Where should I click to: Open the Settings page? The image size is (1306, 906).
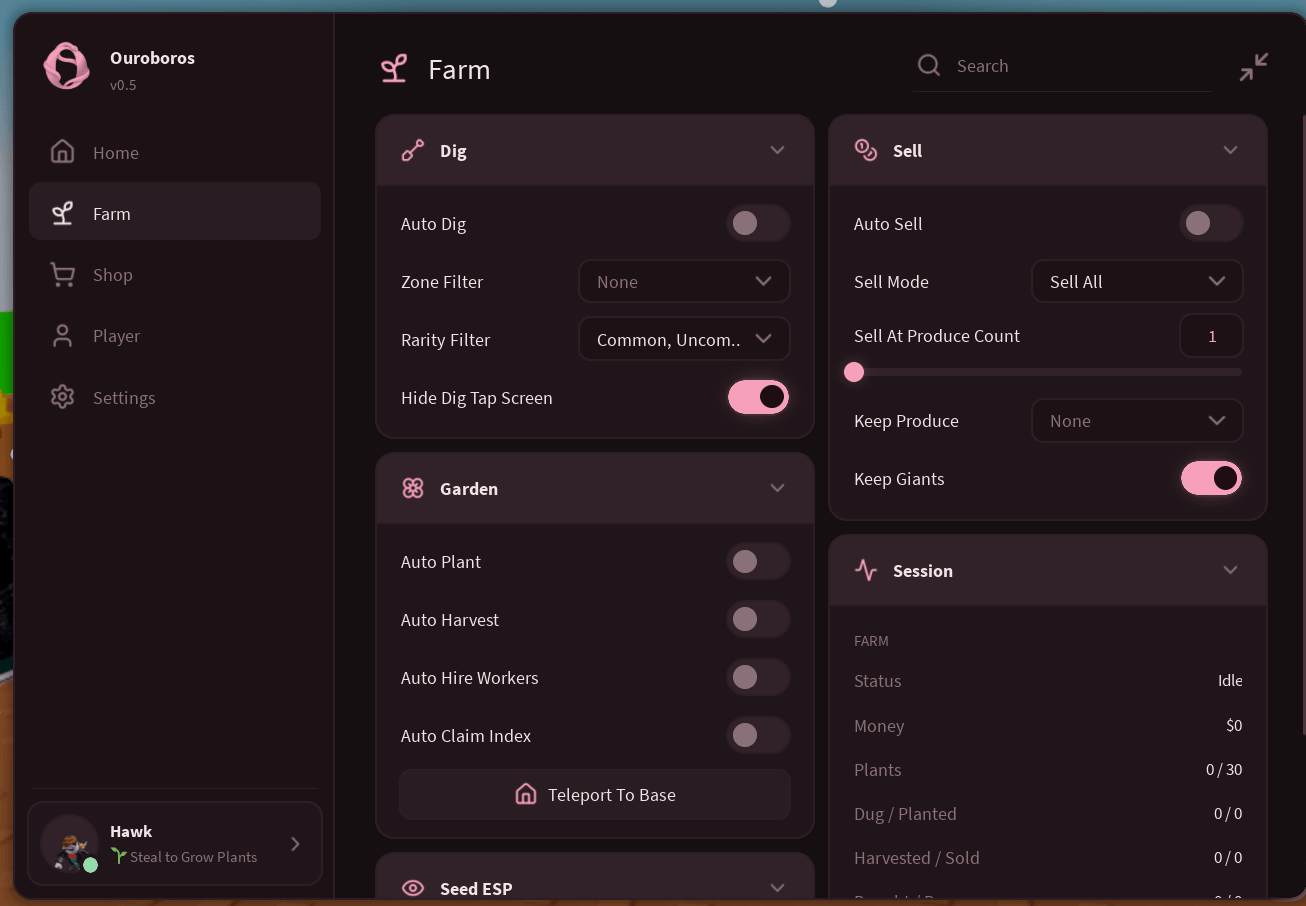pos(175,398)
